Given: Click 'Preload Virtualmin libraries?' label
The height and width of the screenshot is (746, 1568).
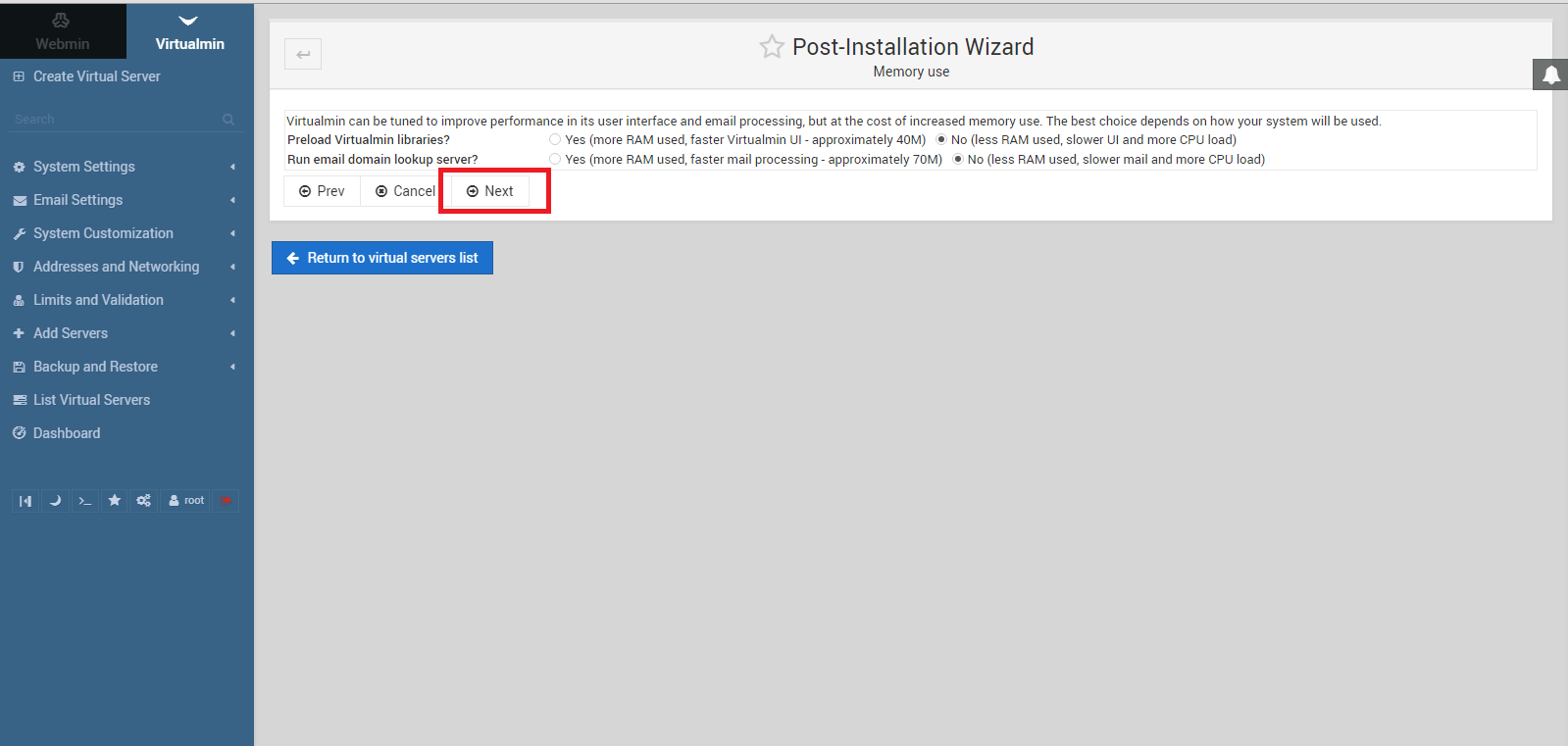Looking at the screenshot, I should click(369, 140).
